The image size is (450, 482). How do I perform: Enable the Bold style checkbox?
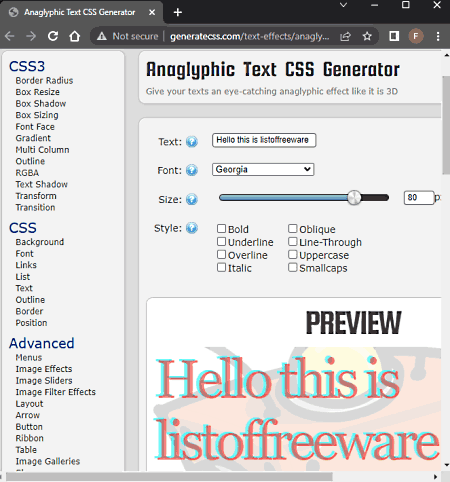[221, 228]
